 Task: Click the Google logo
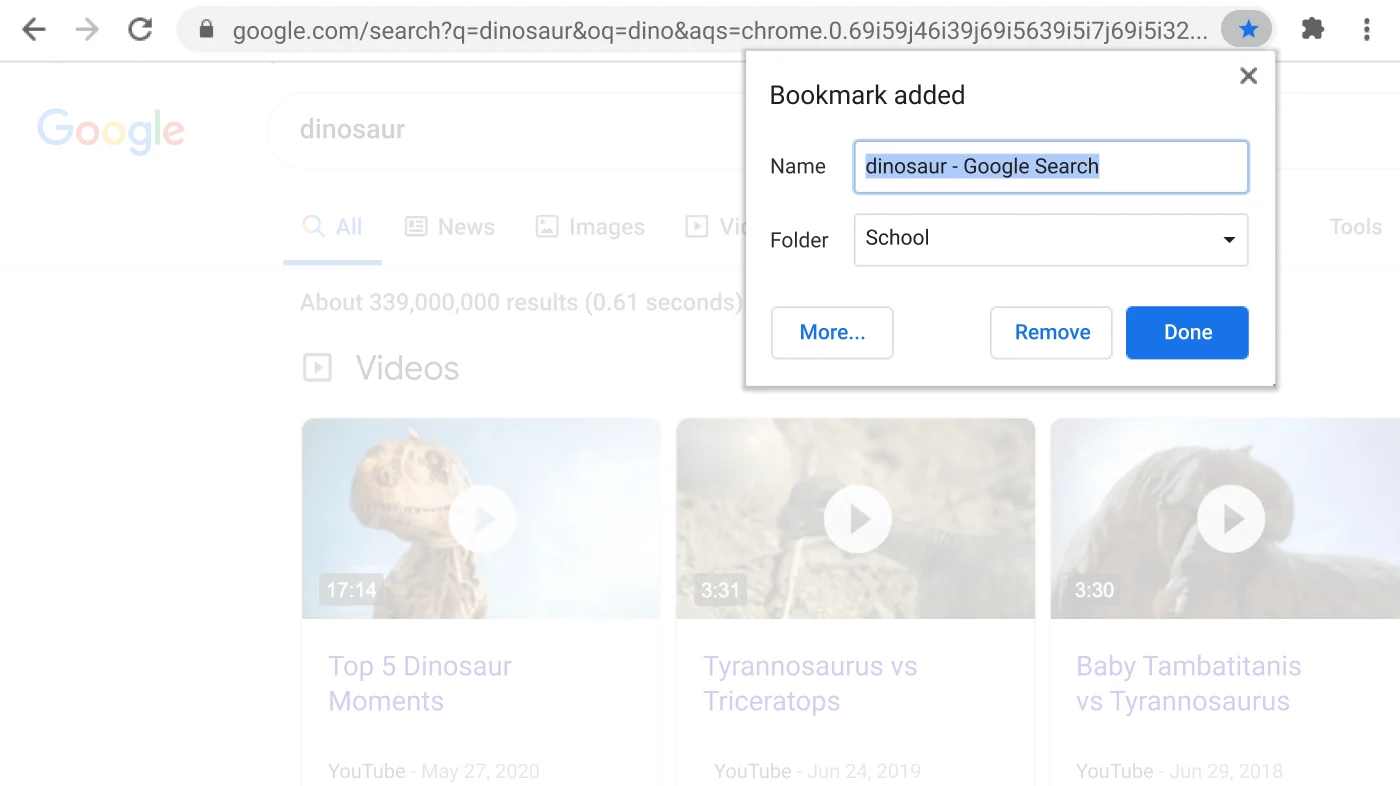[110, 131]
